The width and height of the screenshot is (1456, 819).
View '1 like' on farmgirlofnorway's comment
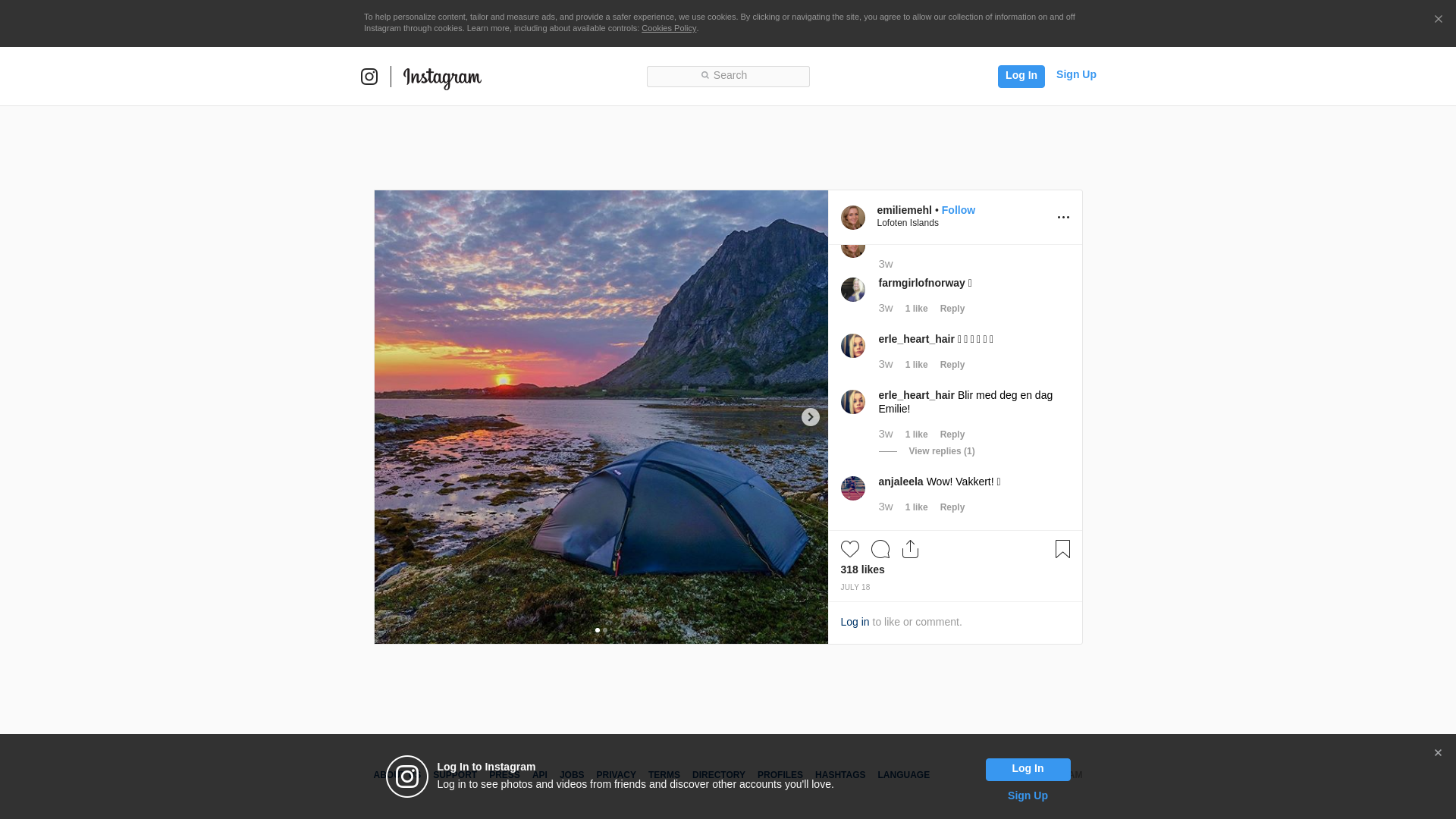[917, 309]
